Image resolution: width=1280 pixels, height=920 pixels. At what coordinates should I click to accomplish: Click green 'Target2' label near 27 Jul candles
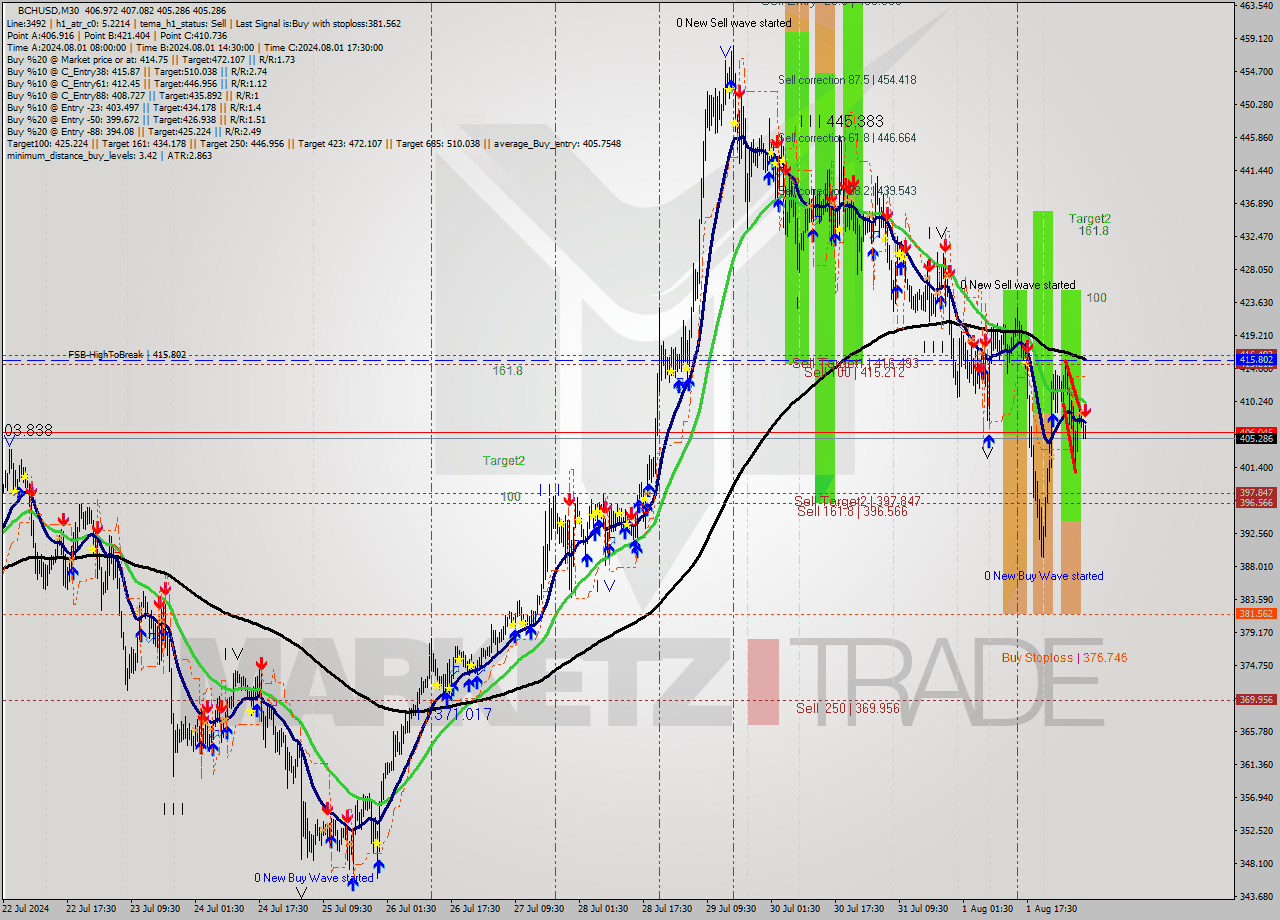(503, 461)
